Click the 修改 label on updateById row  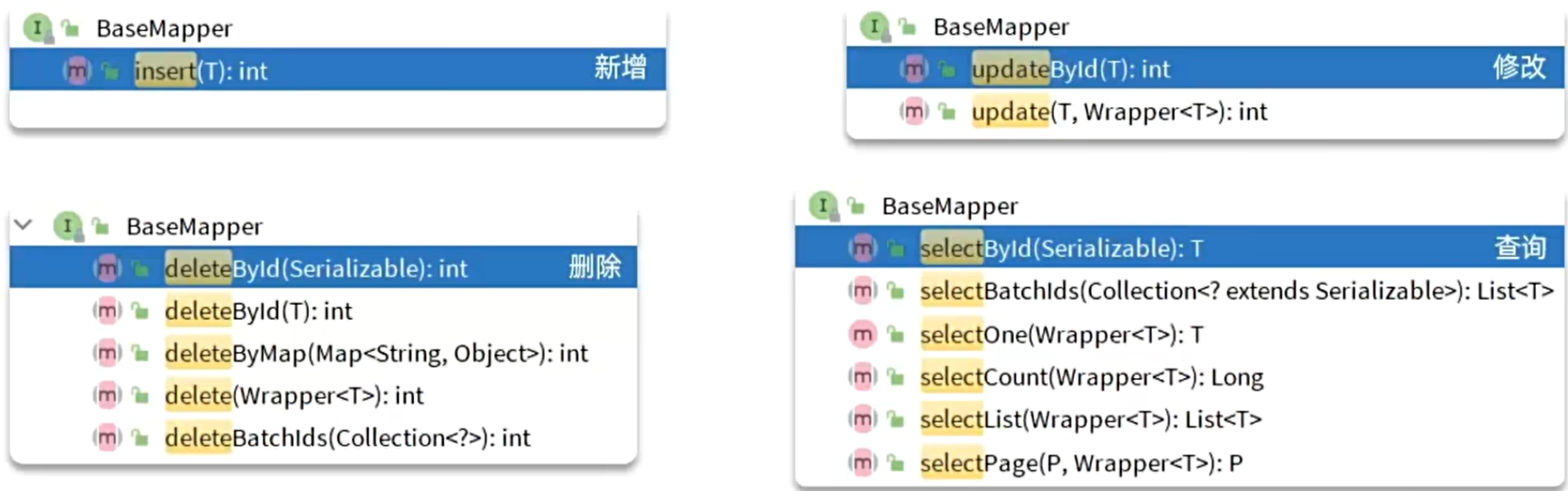point(1519,67)
